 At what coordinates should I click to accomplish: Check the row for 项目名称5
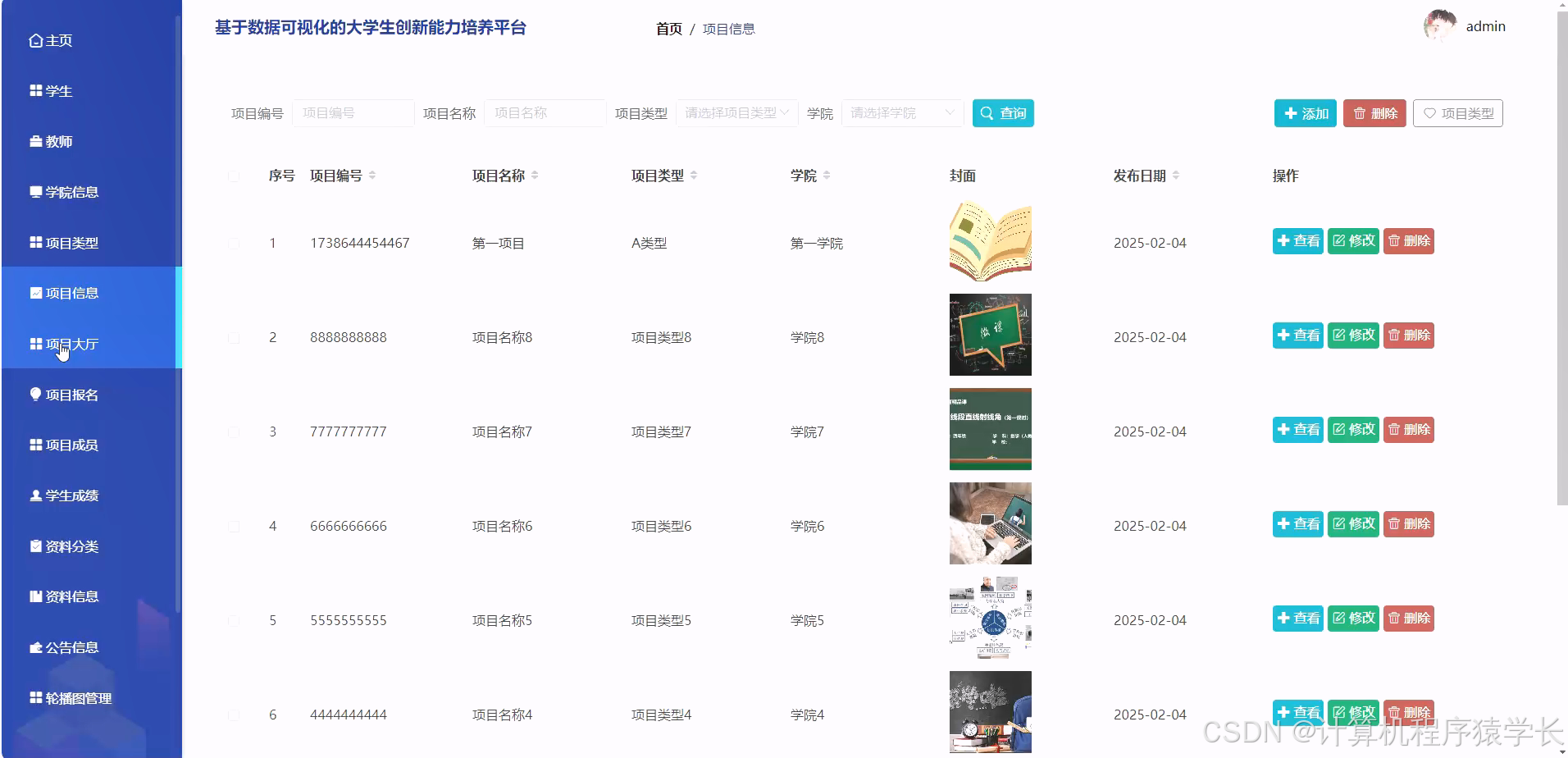234,620
